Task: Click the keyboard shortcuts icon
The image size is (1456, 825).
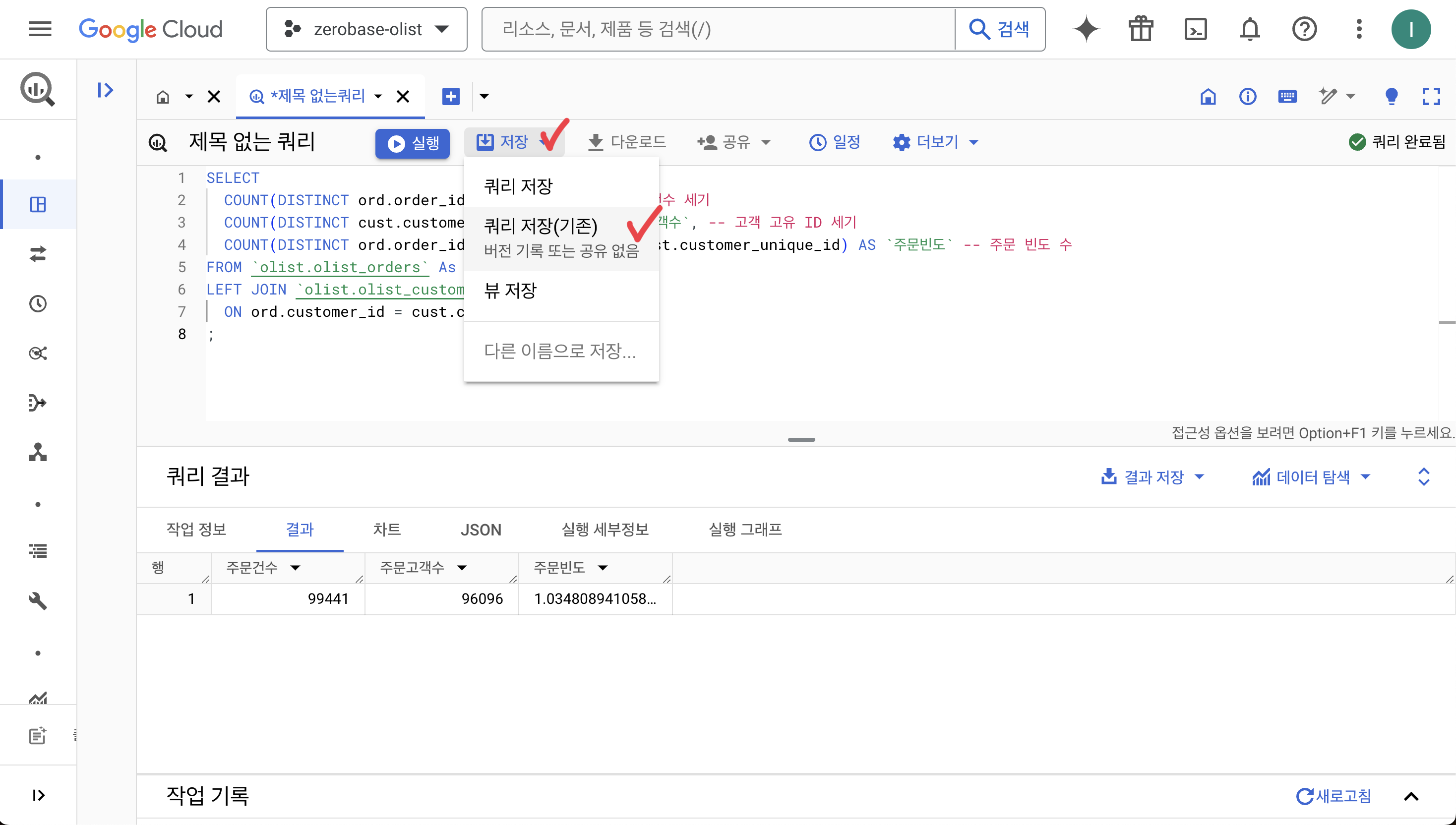Action: 1287,96
